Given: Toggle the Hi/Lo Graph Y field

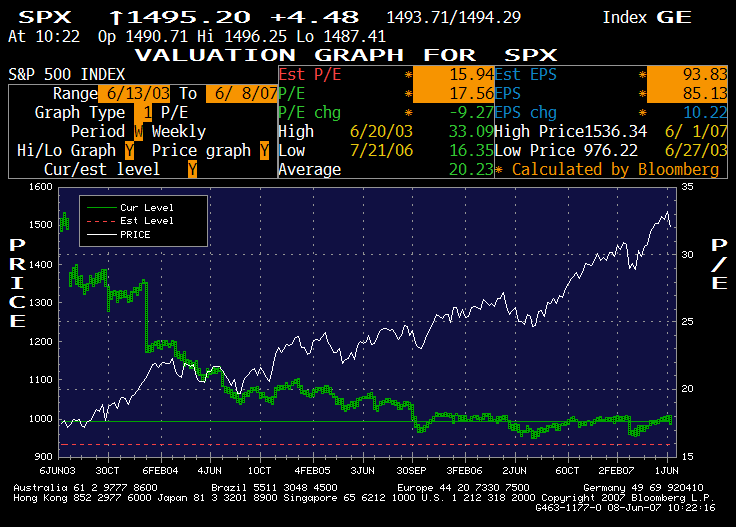Looking at the screenshot, I should tap(130, 150).
